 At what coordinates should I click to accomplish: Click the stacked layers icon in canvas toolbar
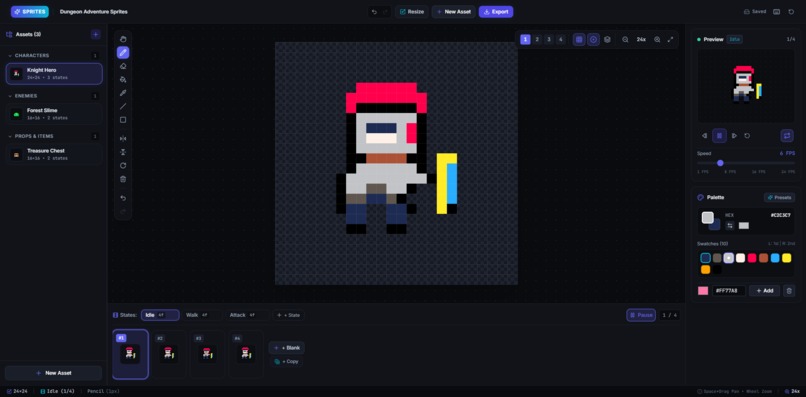pyautogui.click(x=607, y=40)
